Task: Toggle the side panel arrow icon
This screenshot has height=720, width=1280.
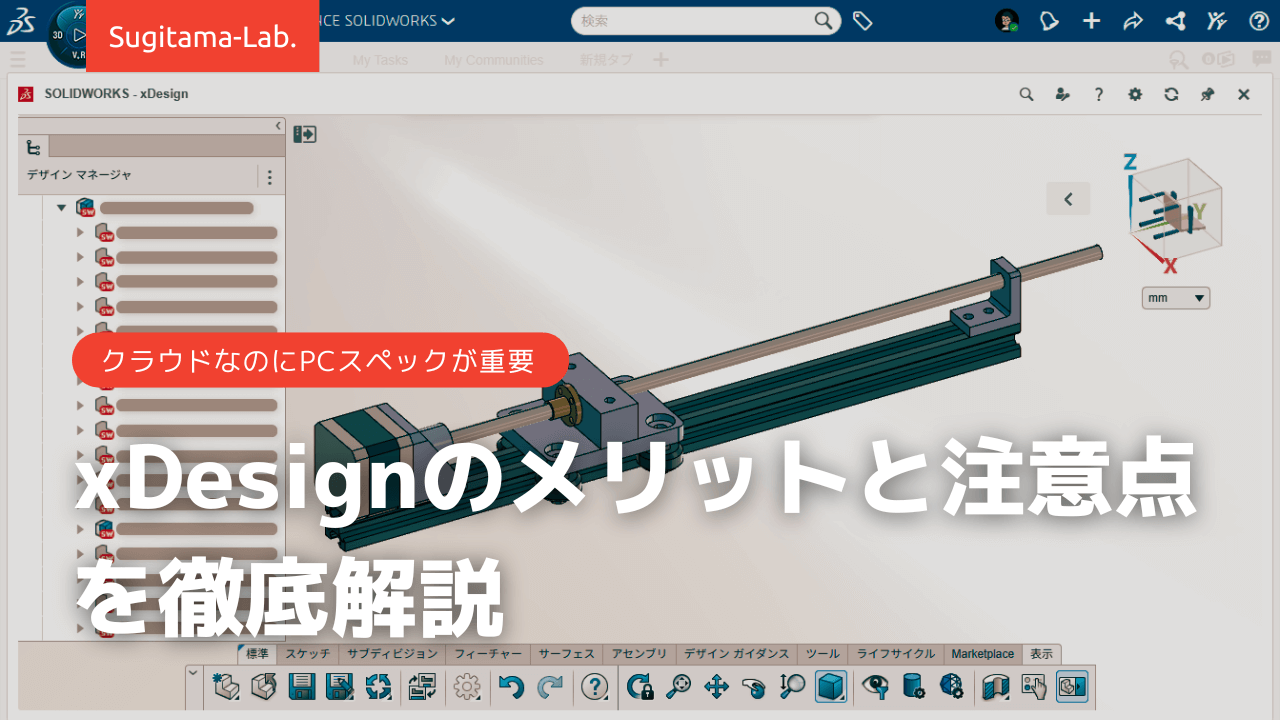Action: point(304,134)
